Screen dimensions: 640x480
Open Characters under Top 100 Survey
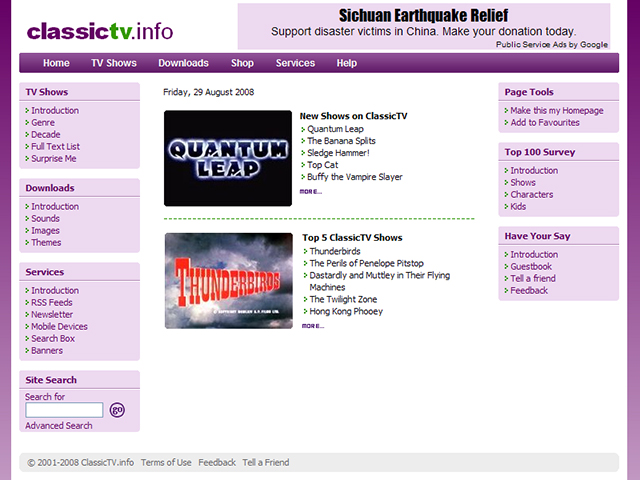(x=532, y=195)
